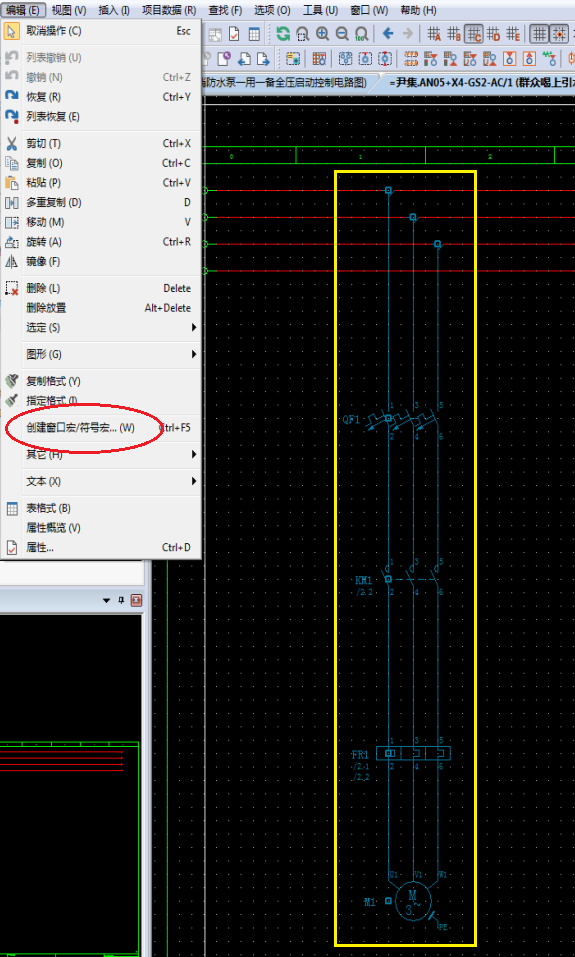
Task: Toggle grid size A
Action: click(434, 34)
